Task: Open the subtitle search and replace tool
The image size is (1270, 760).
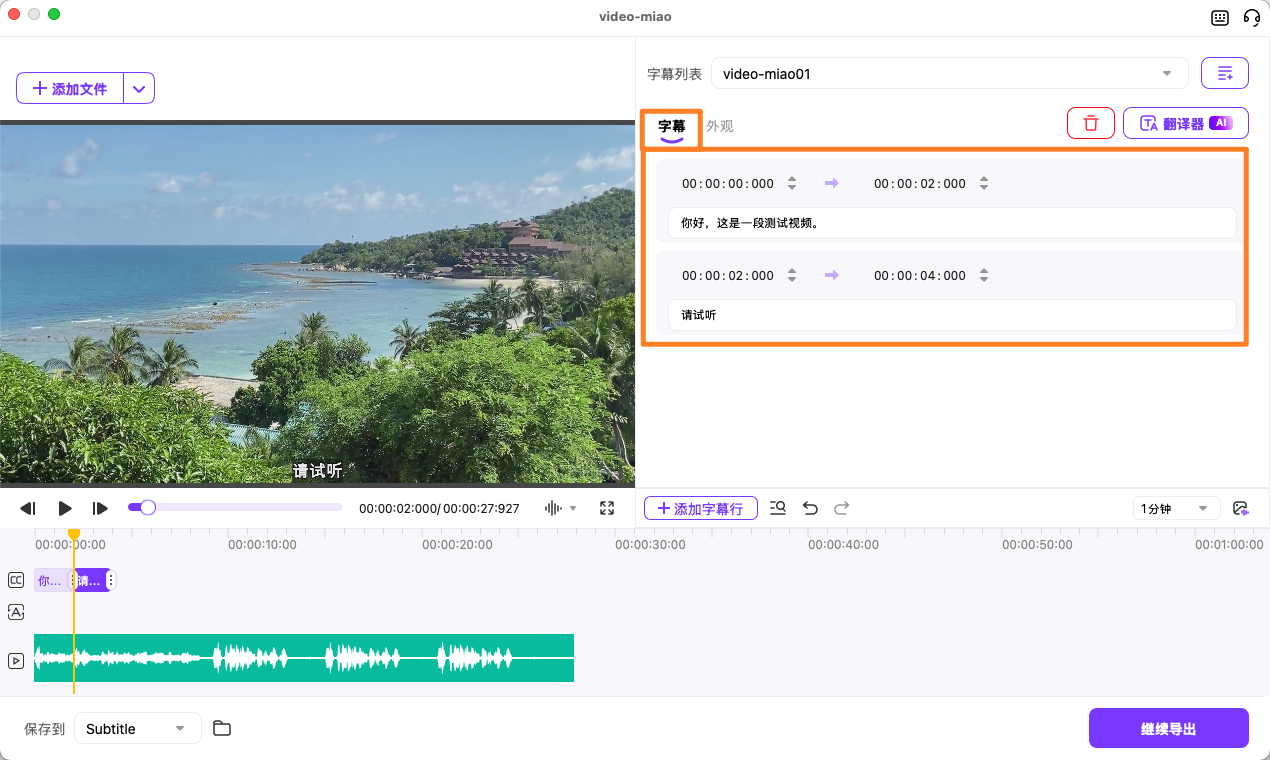Action: [x=778, y=508]
